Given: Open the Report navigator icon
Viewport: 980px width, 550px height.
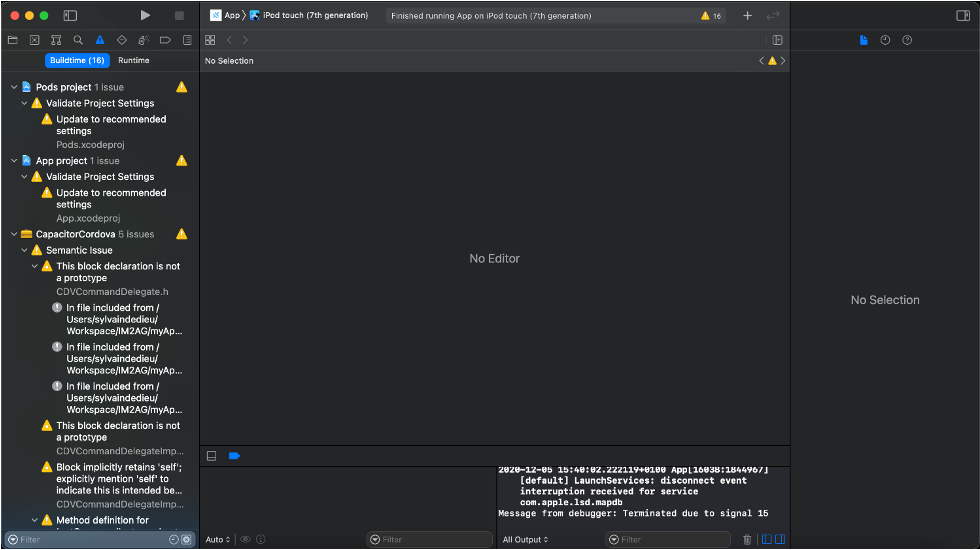Looking at the screenshot, I should point(187,40).
